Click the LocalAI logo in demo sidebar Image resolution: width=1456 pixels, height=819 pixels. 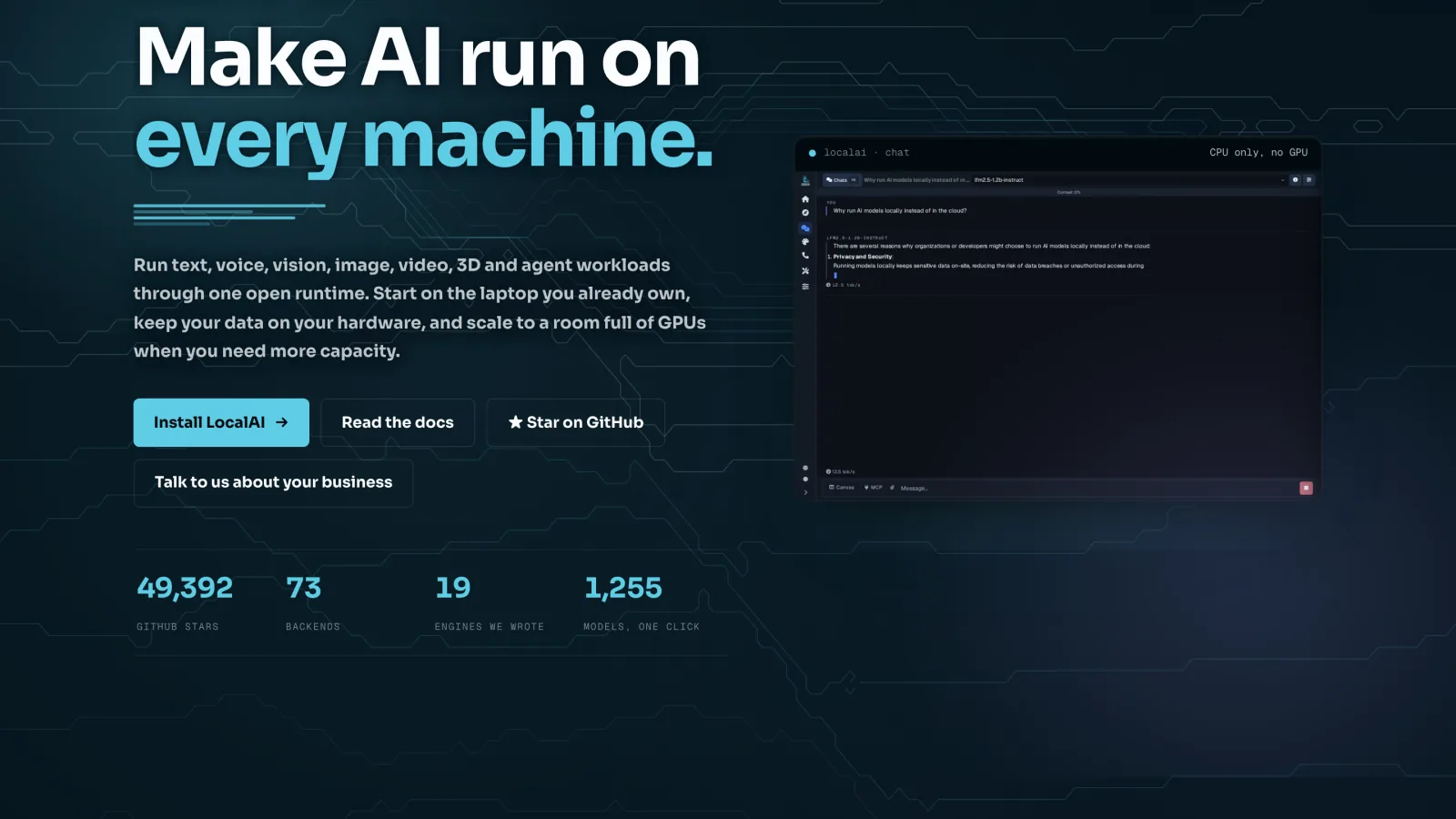coord(805,180)
